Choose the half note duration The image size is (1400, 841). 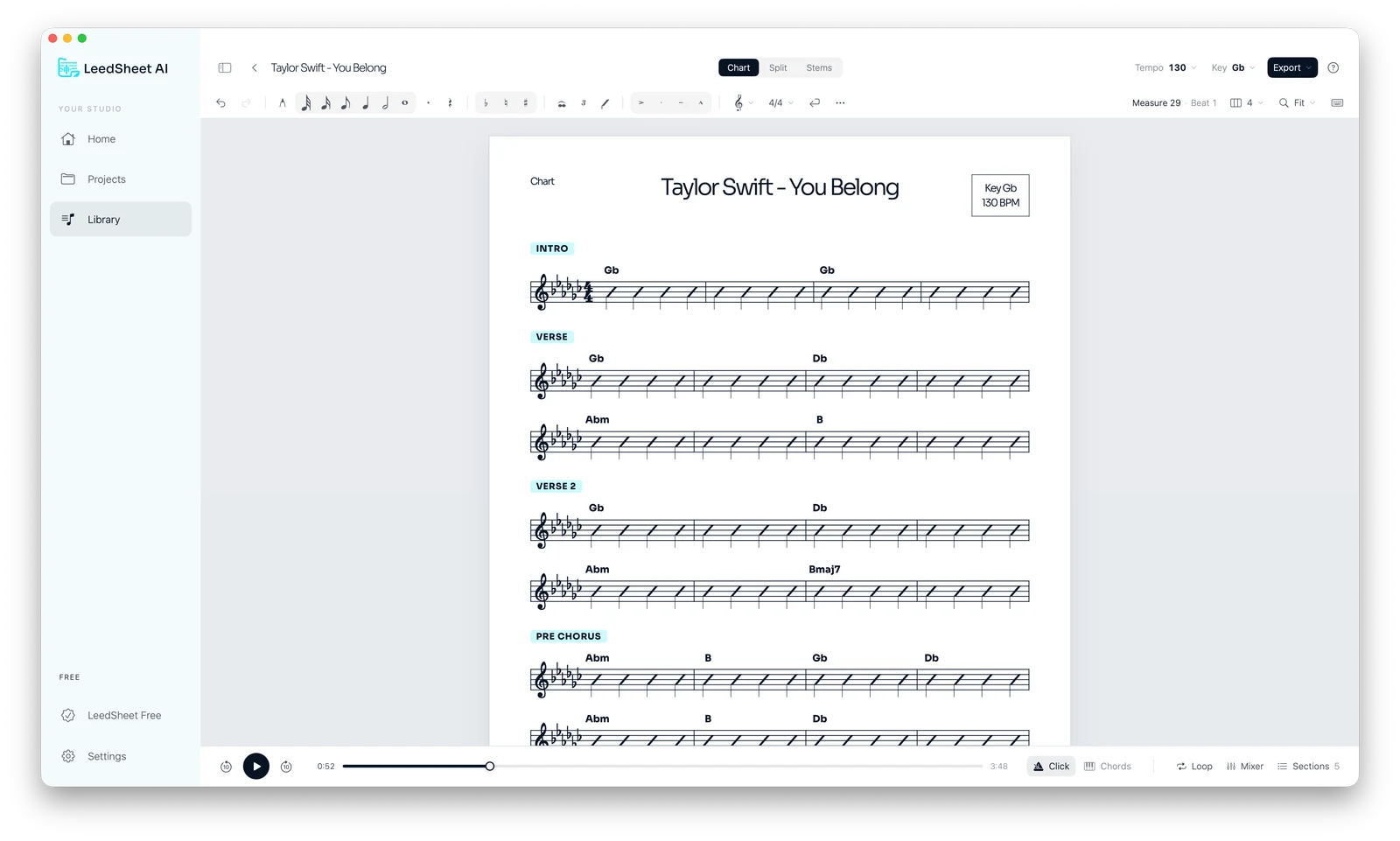pyautogui.click(x=385, y=103)
